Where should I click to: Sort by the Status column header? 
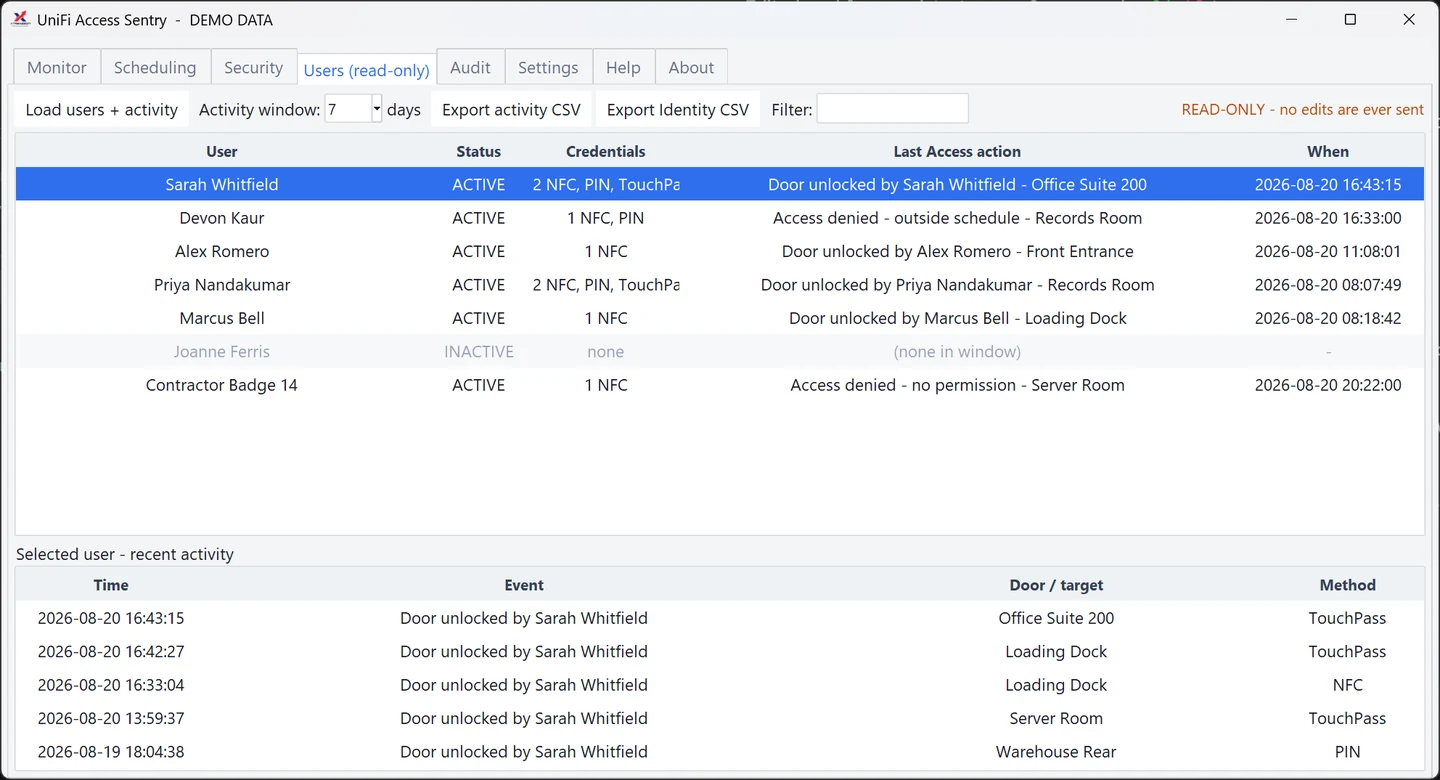click(478, 152)
